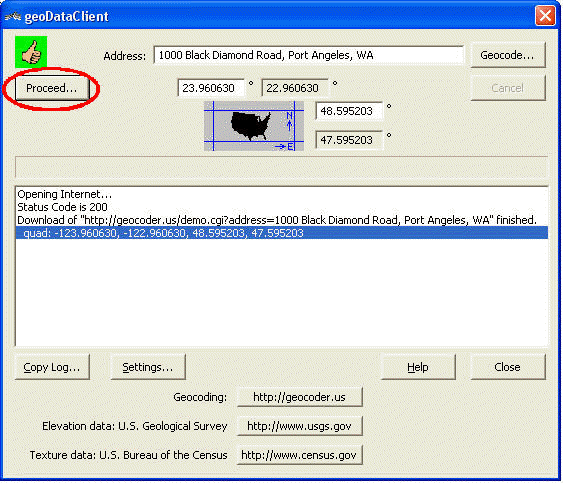Click Copy Log... button
This screenshot has height=483, width=563.
coord(52,367)
